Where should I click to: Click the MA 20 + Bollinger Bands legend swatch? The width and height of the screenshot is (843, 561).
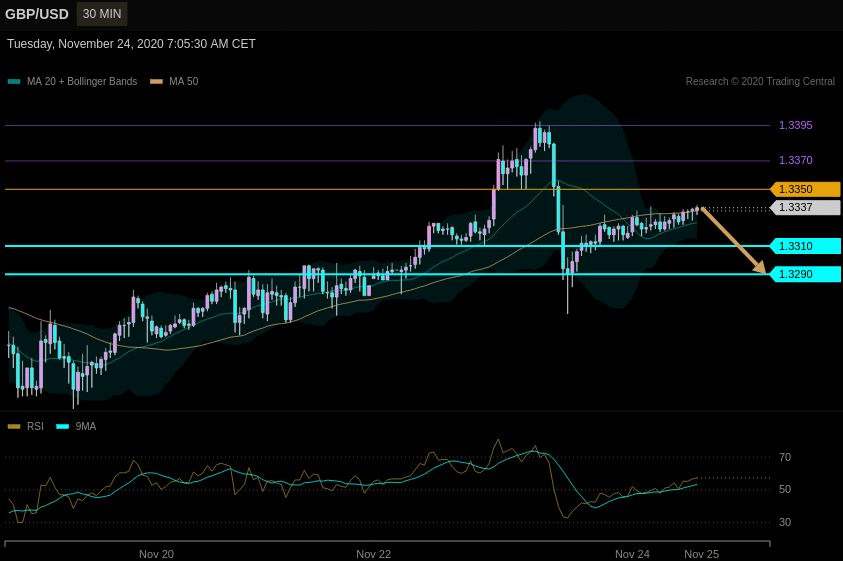click(x=14, y=82)
